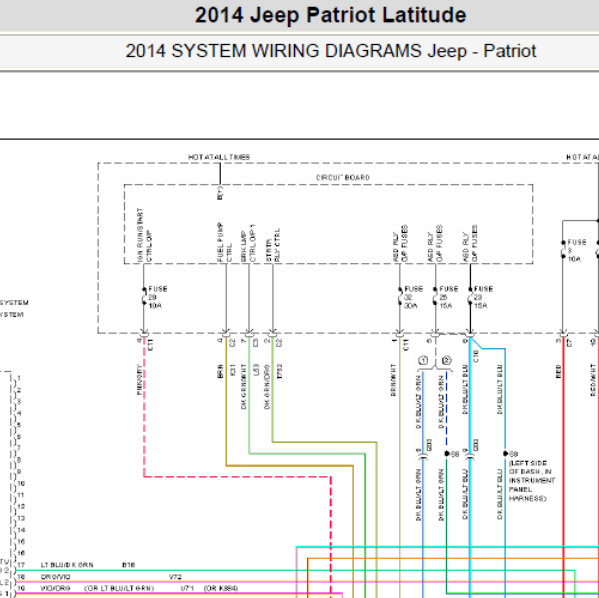This screenshot has height=598, width=599.
Task: Click the 2014 Jeep Patriot Latitude title
Action: tap(330, 16)
